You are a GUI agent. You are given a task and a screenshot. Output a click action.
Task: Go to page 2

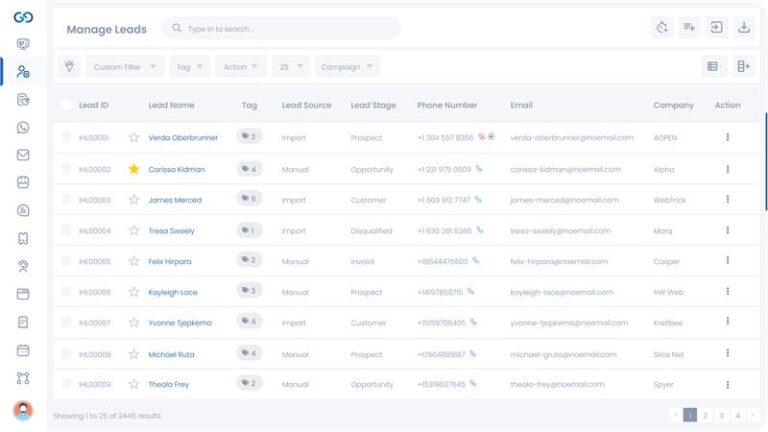[705, 415]
